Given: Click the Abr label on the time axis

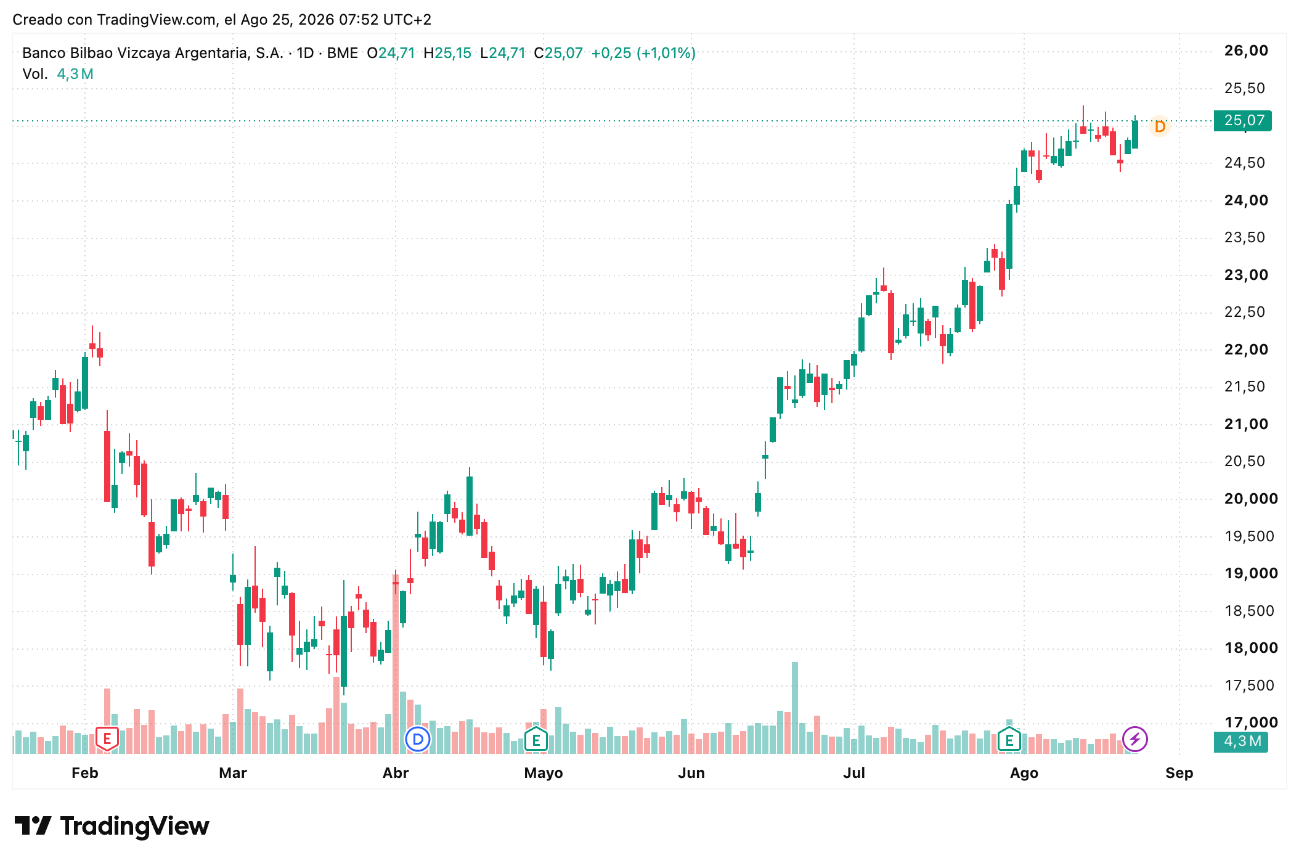Looking at the screenshot, I should click(x=396, y=773).
